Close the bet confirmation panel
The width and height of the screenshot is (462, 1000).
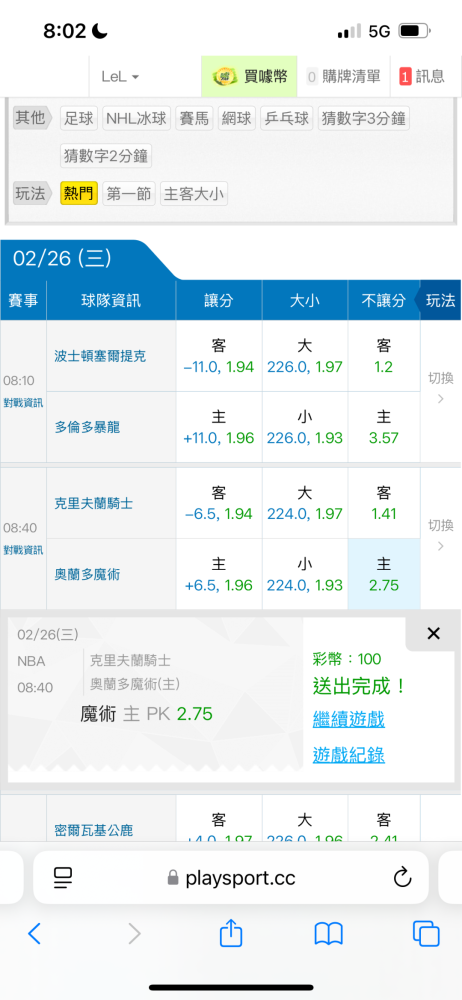click(433, 633)
